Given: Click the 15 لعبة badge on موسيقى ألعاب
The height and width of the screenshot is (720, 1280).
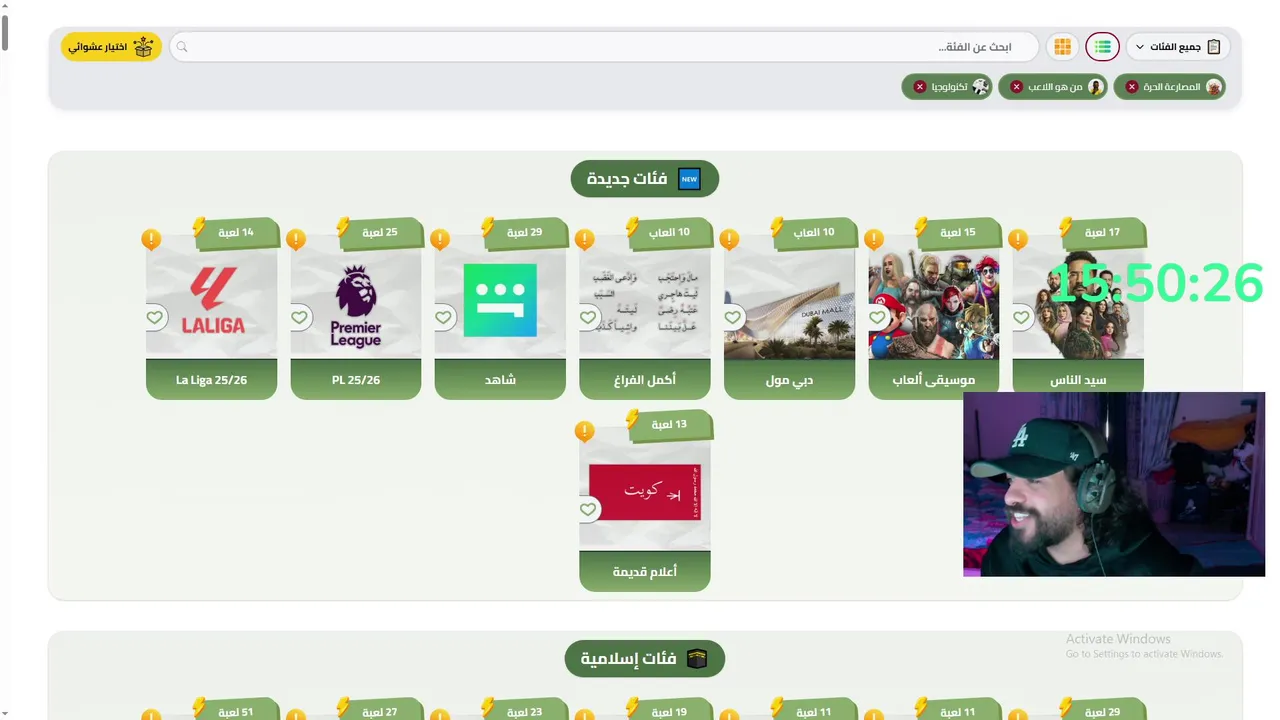Looking at the screenshot, I should (958, 232).
